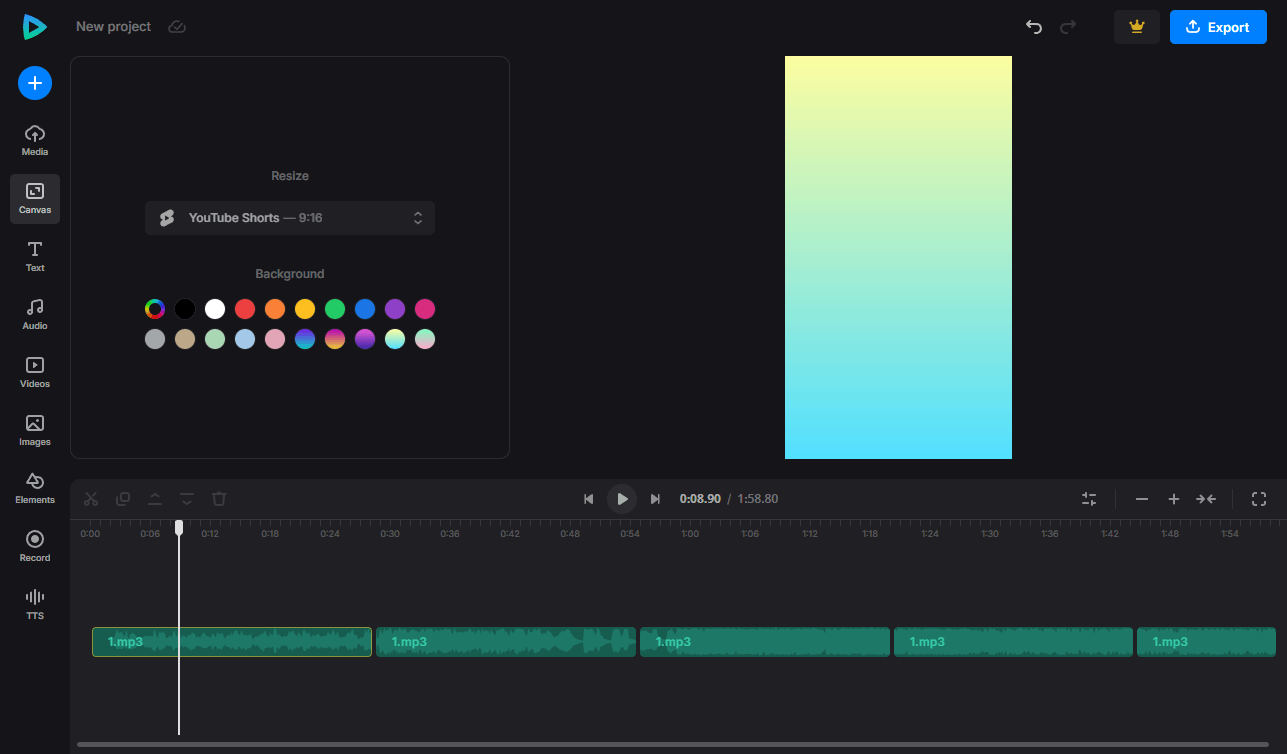Toggle fullscreen preview
The image size is (1287, 754).
coord(1259,498)
